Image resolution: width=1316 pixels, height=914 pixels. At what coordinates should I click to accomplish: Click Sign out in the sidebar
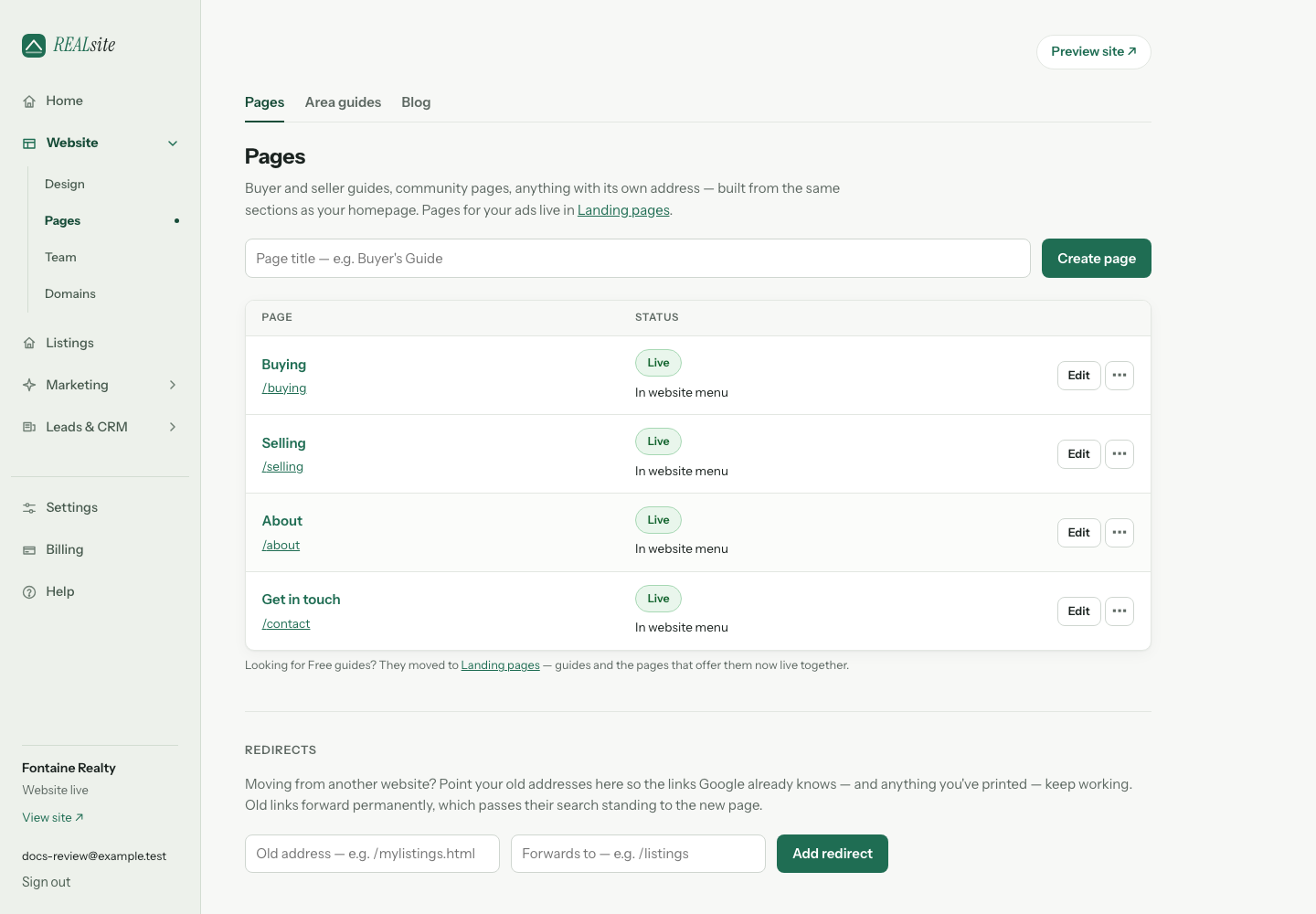47,882
